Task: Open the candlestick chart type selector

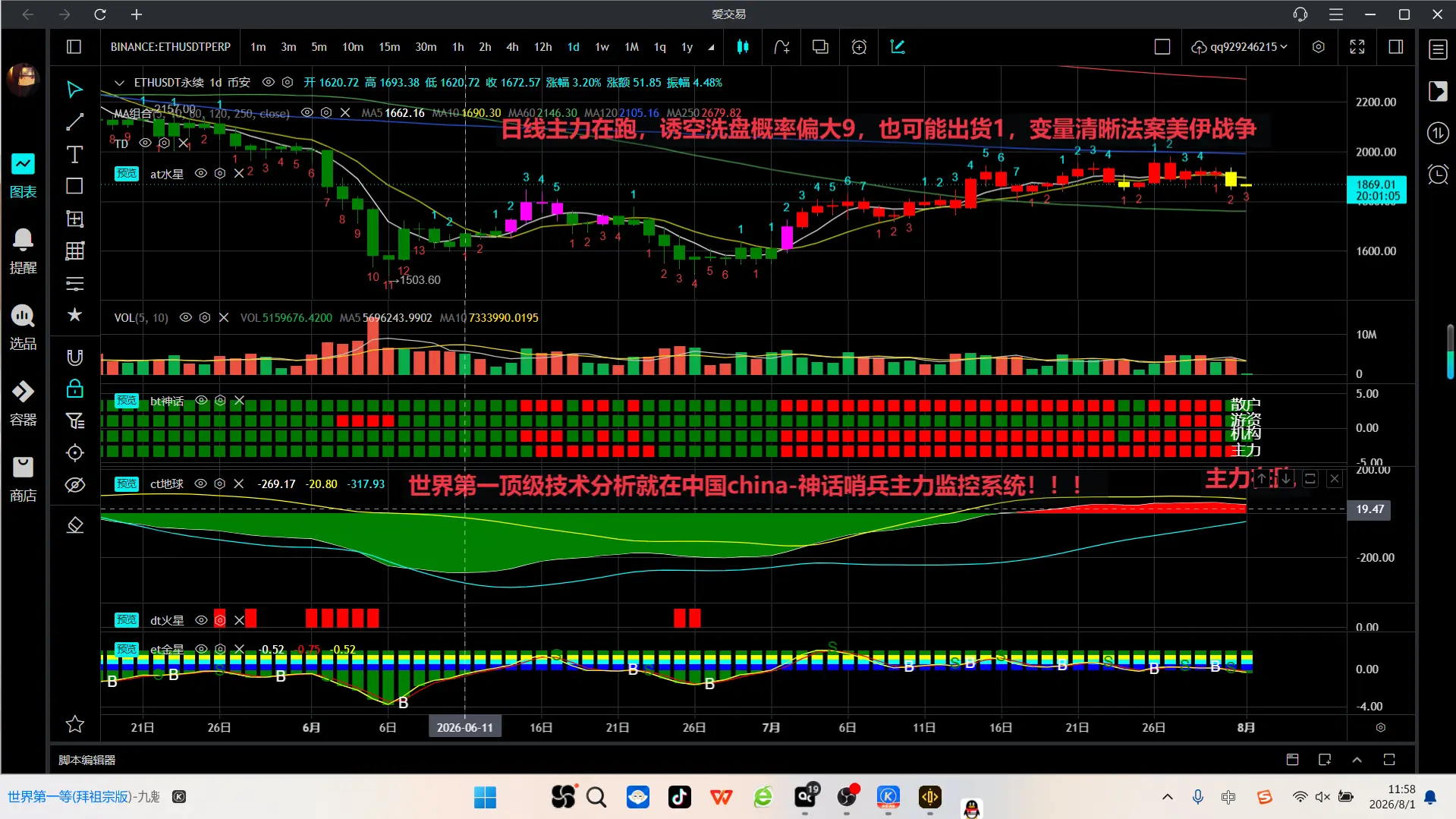Action: click(743, 47)
